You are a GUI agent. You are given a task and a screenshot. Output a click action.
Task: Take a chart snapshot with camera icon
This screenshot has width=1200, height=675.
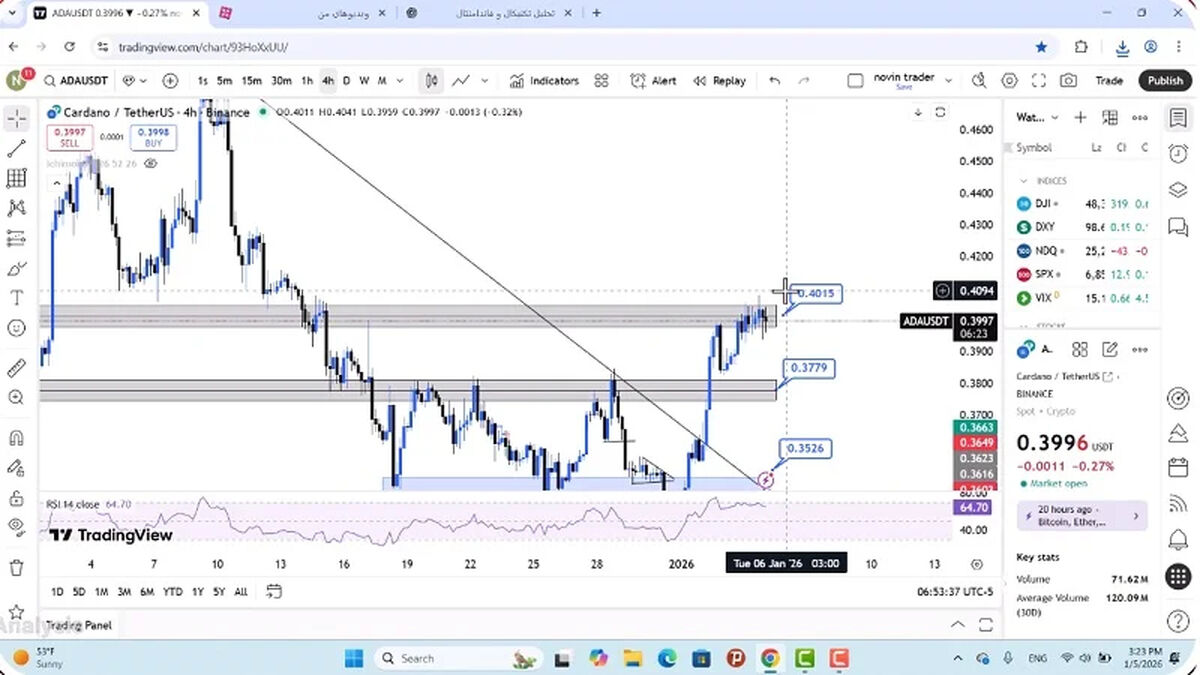point(1069,81)
